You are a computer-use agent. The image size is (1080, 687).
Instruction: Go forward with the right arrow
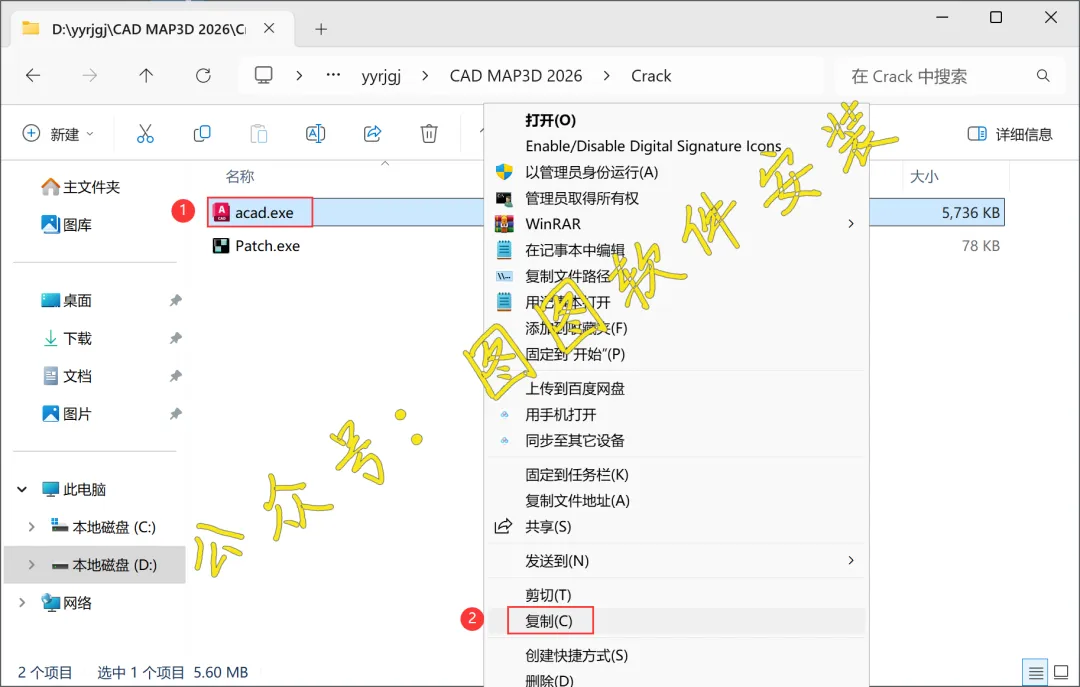tap(90, 76)
